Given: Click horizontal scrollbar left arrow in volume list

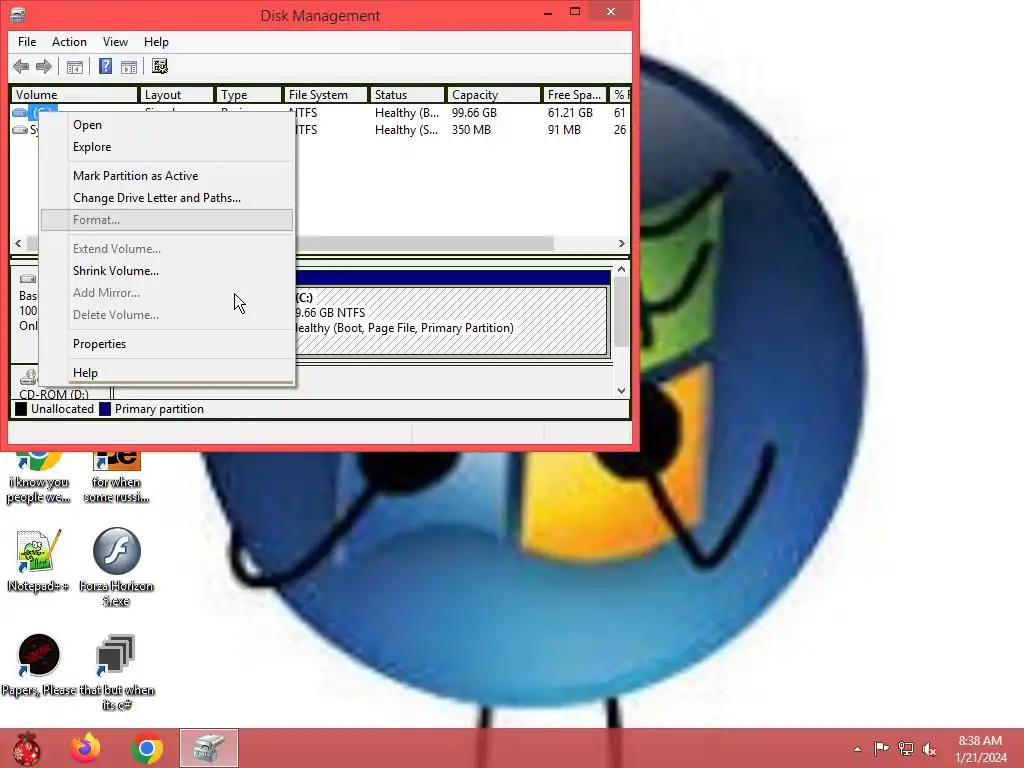Looking at the screenshot, I should (x=18, y=244).
